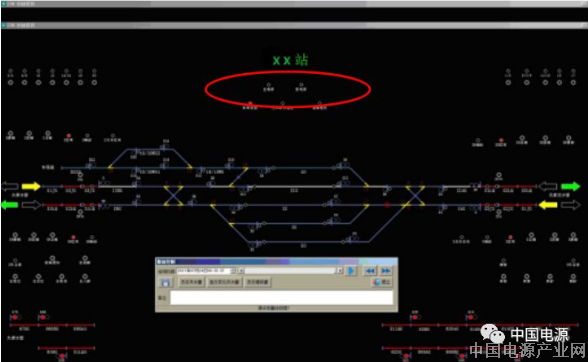The image size is (588, 362).
Task: Click the floppy disk save icon
Action: click(165, 282)
